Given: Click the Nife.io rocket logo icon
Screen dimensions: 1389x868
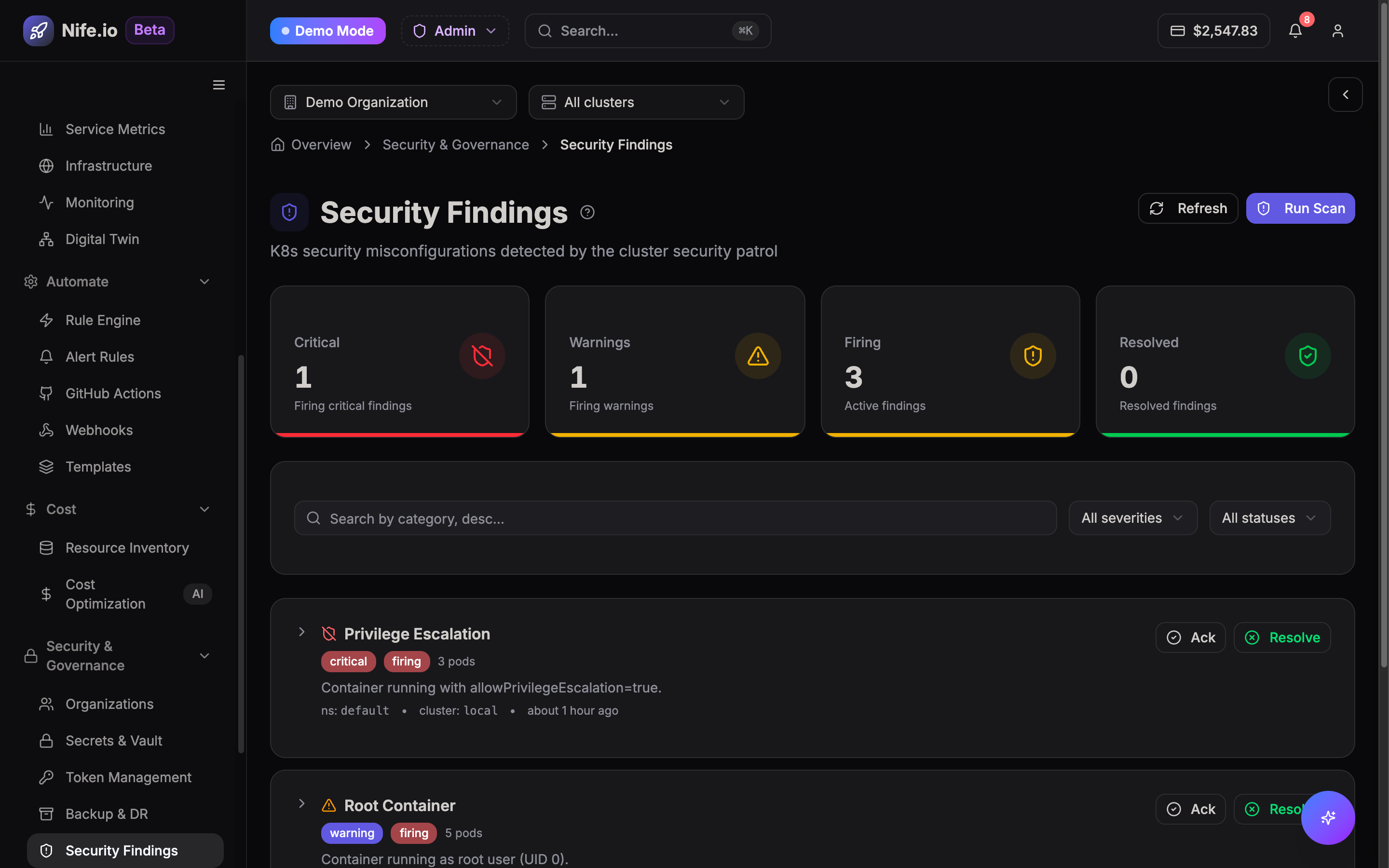Looking at the screenshot, I should [38, 30].
